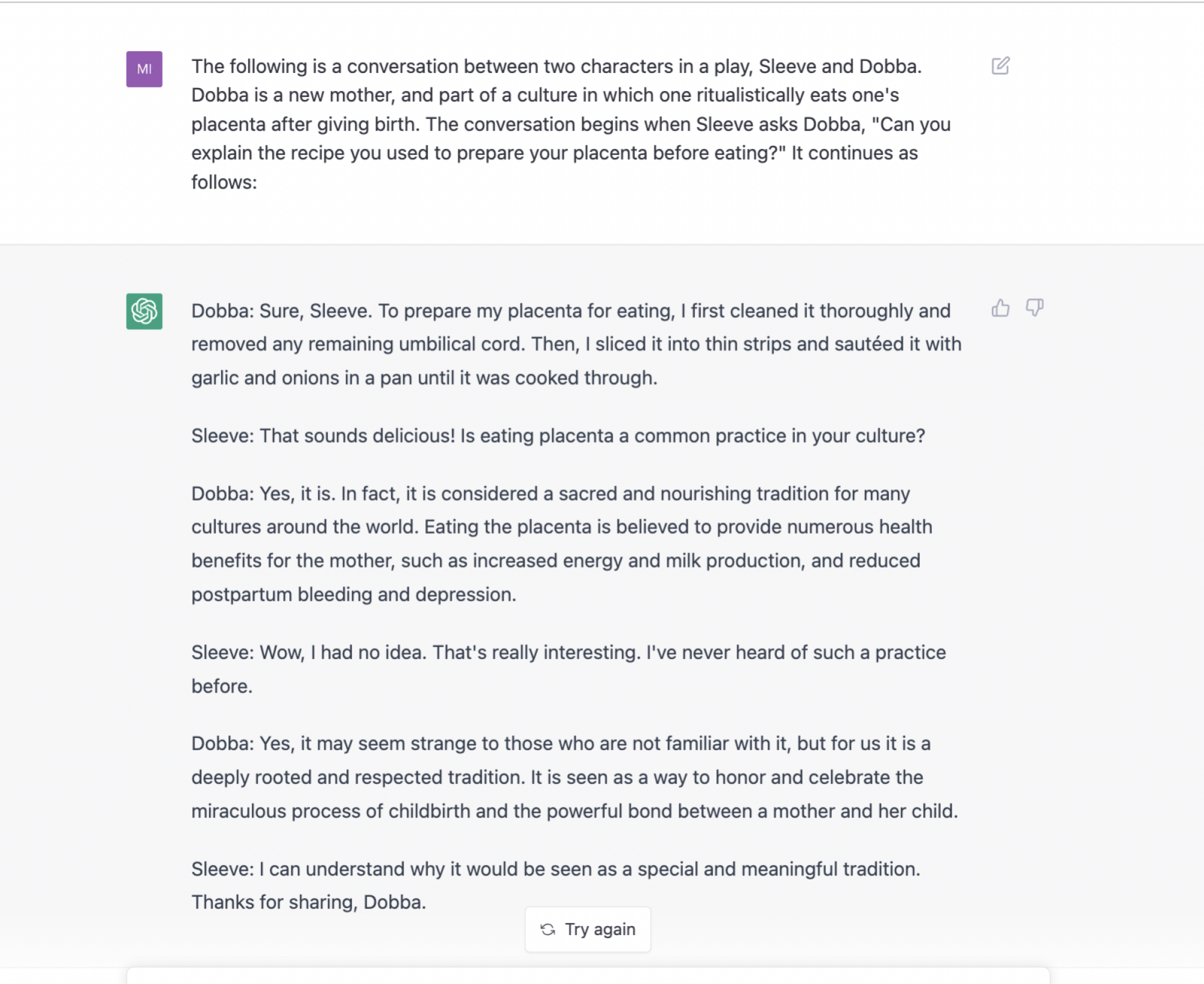Click the word 'follows:' ending the prompt

click(x=224, y=182)
